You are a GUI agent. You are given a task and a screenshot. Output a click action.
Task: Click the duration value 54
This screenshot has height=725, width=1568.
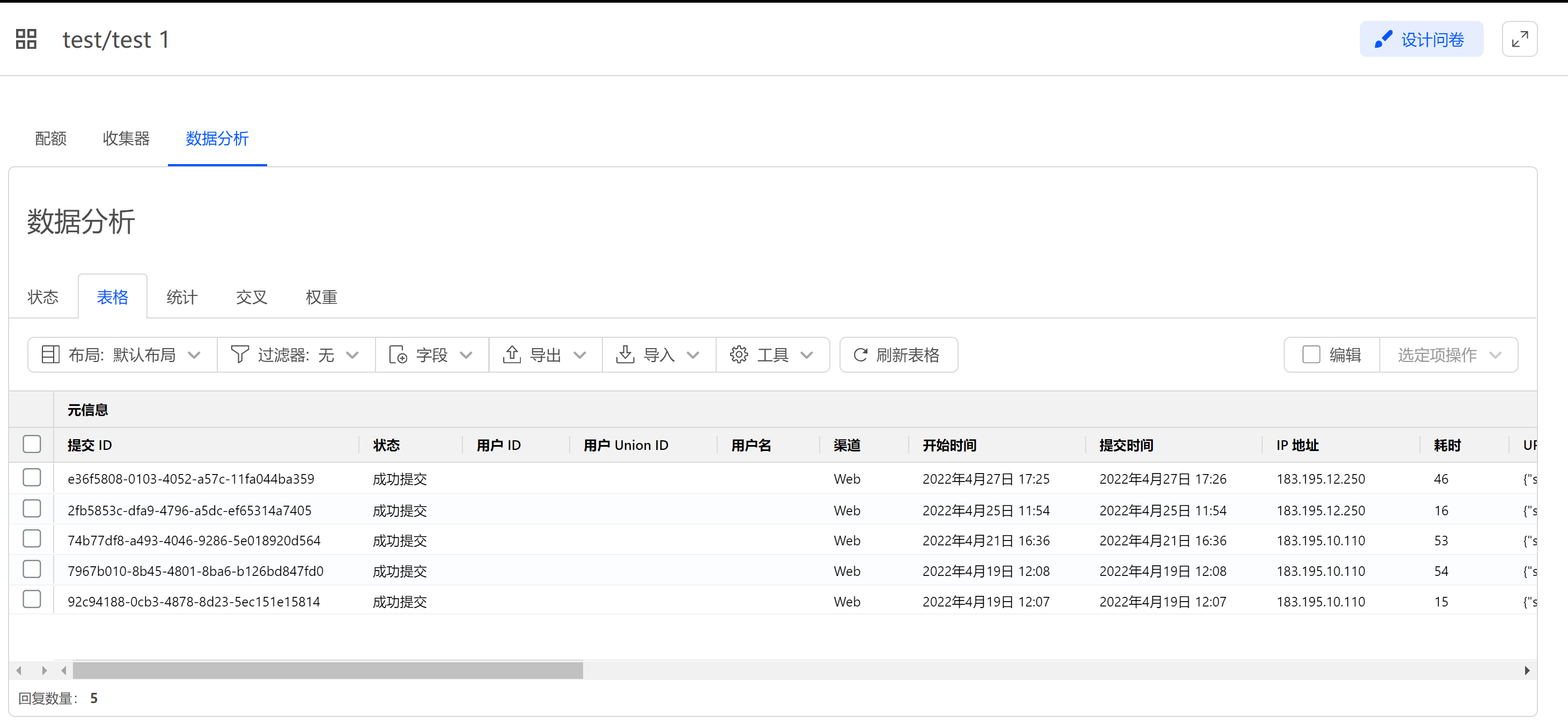1441,571
